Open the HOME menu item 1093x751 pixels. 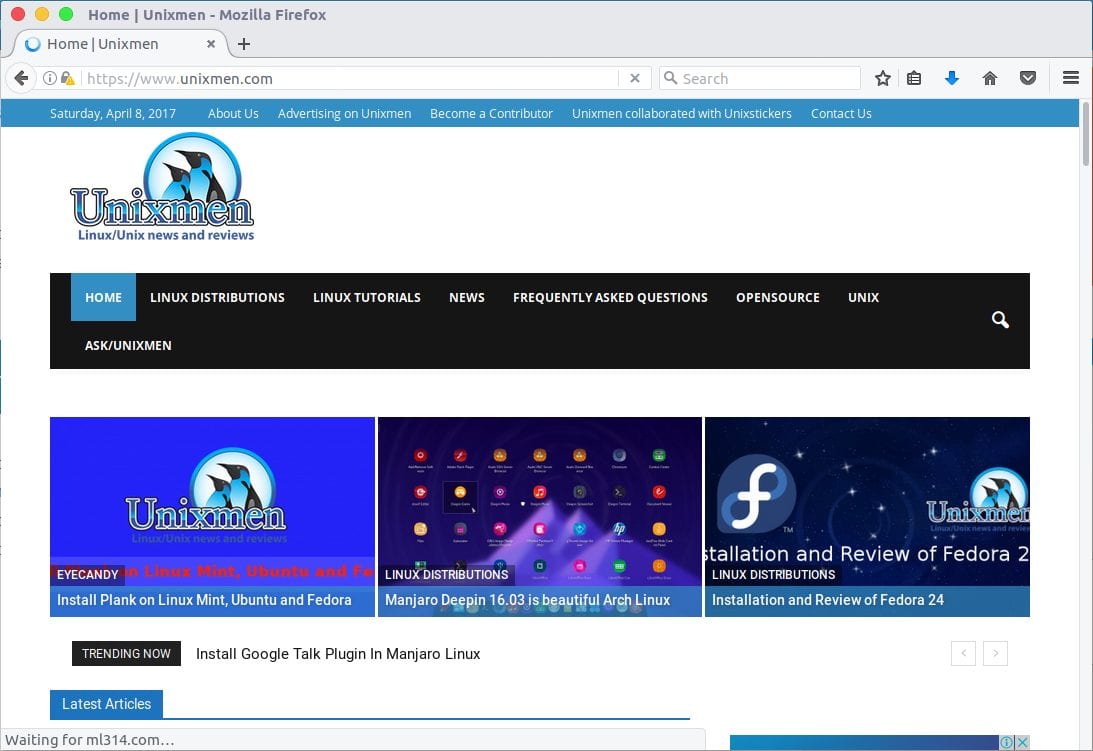click(x=103, y=297)
